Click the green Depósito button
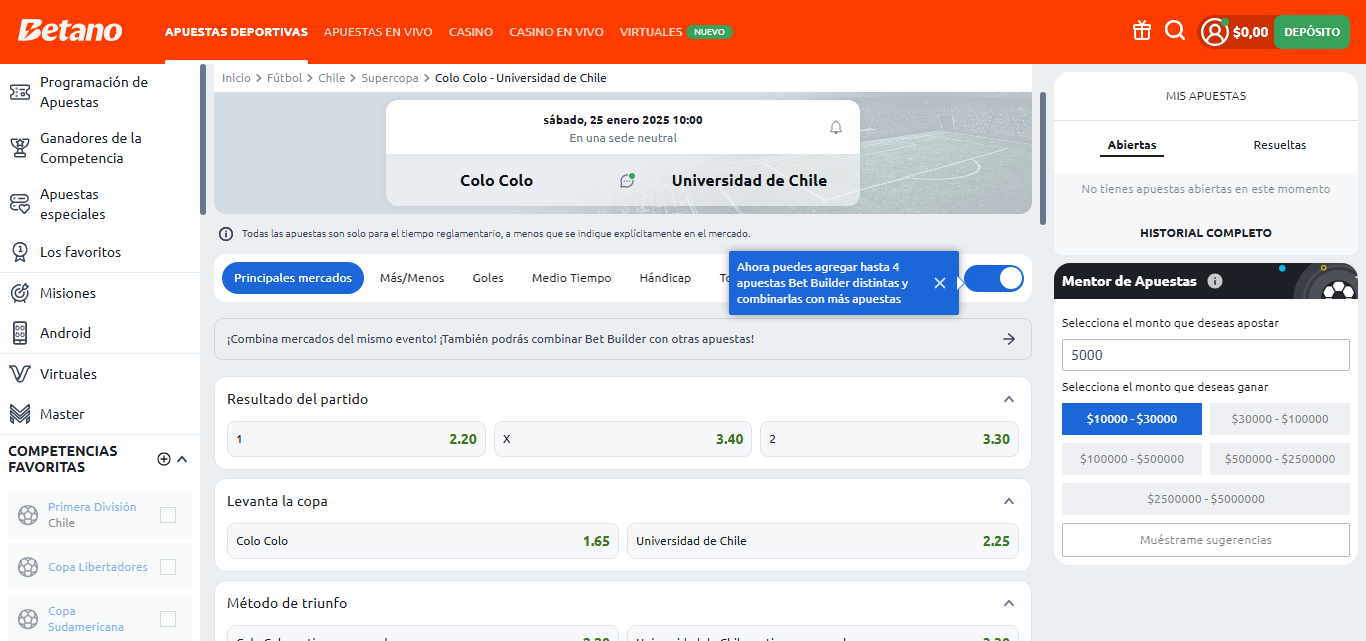Image resolution: width=1366 pixels, height=641 pixels. click(1312, 32)
